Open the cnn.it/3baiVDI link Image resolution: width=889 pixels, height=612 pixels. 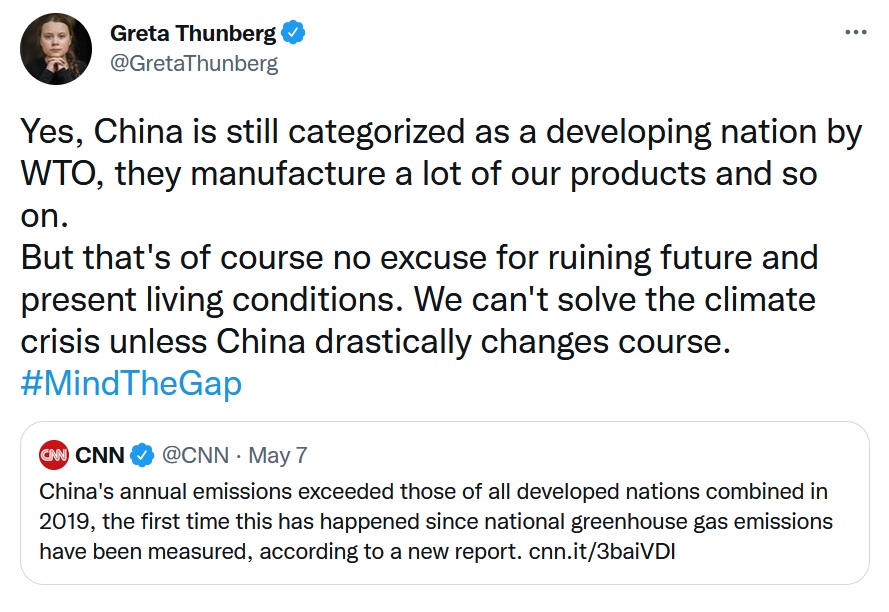point(602,551)
